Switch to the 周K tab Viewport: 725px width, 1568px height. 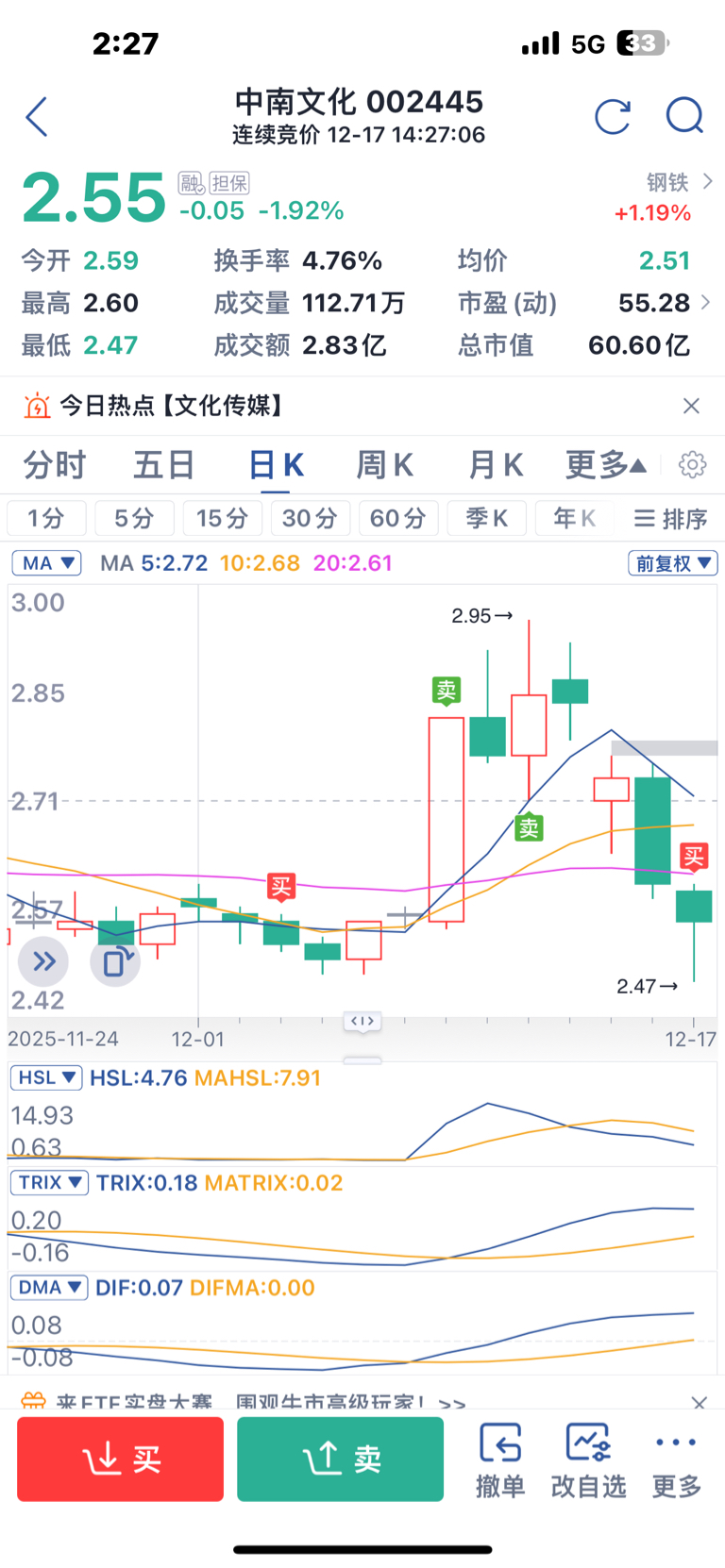384,465
